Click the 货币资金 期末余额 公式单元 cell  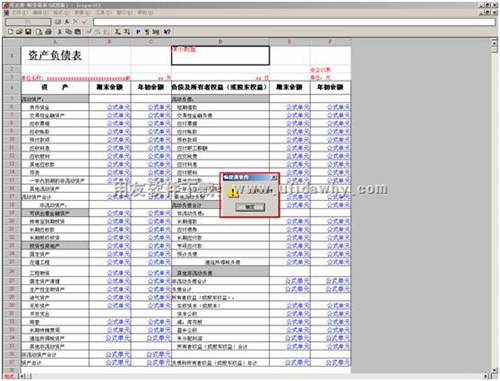[110, 107]
